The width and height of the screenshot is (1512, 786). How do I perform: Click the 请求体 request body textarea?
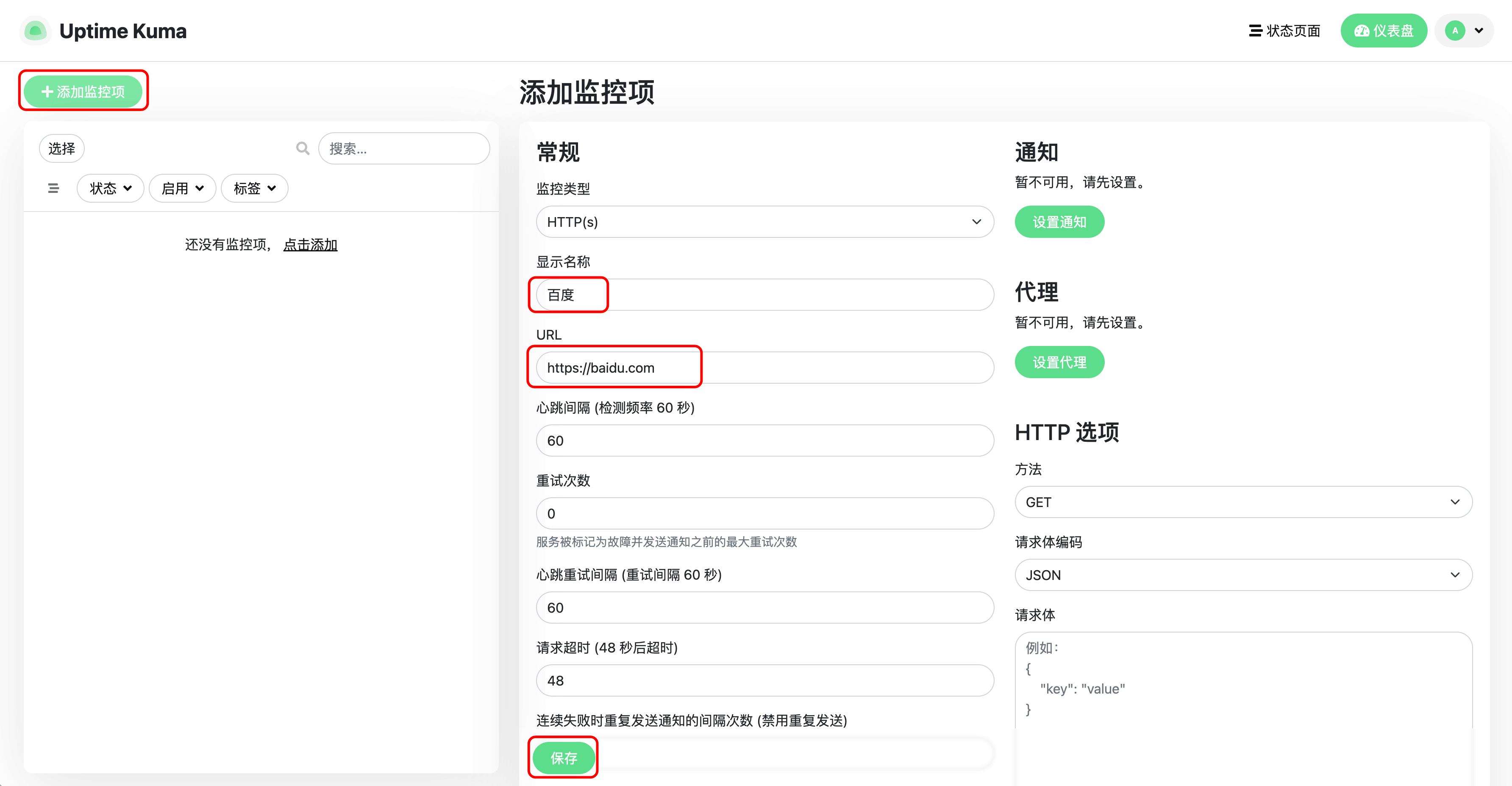(x=1243, y=681)
